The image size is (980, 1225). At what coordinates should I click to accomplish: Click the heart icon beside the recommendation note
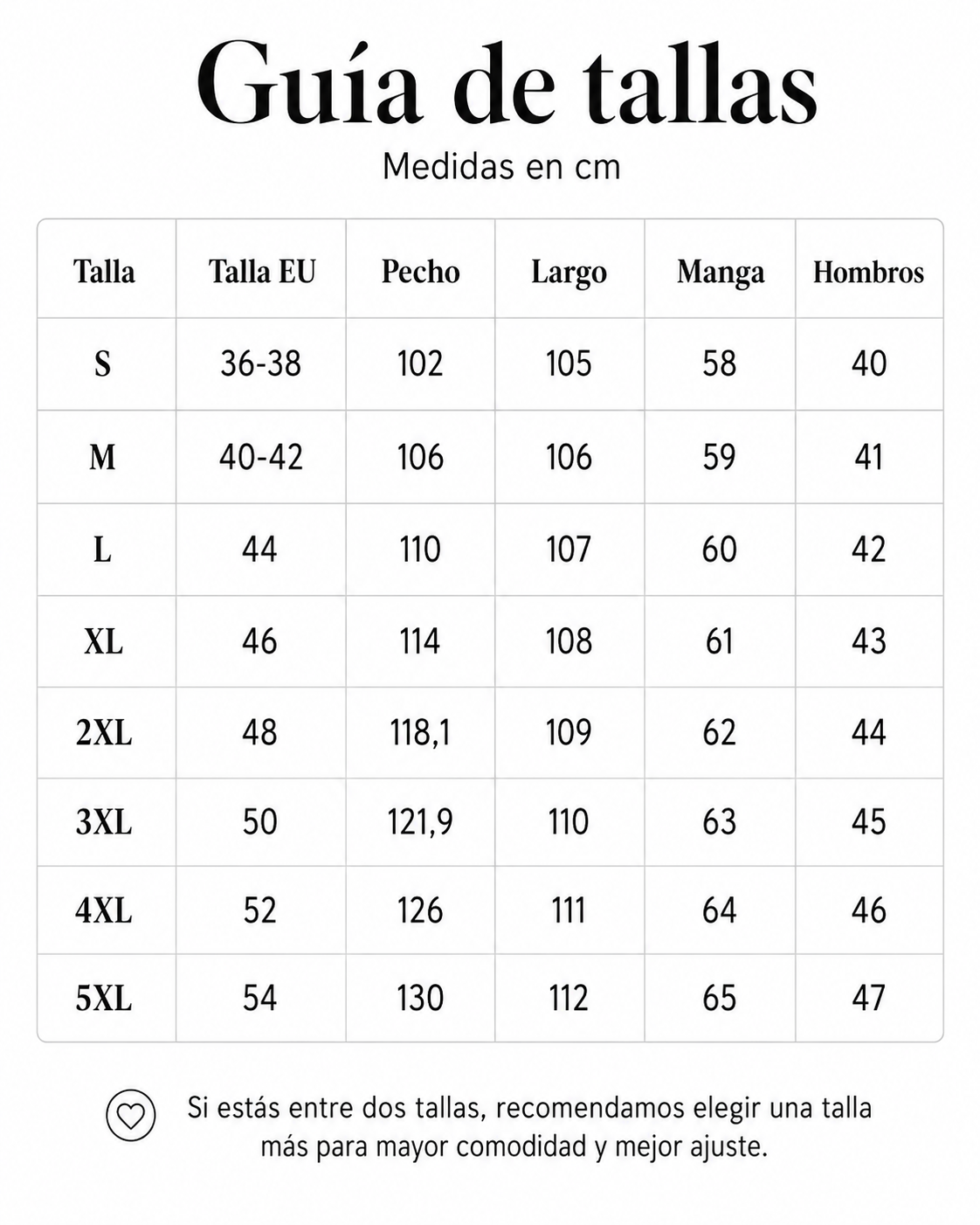click(x=130, y=1116)
